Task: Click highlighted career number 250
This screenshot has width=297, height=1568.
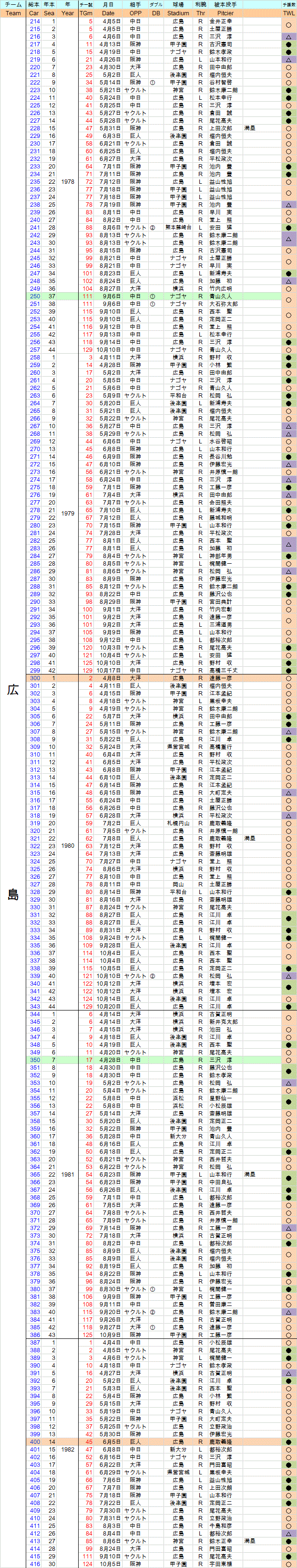Action: [35, 296]
